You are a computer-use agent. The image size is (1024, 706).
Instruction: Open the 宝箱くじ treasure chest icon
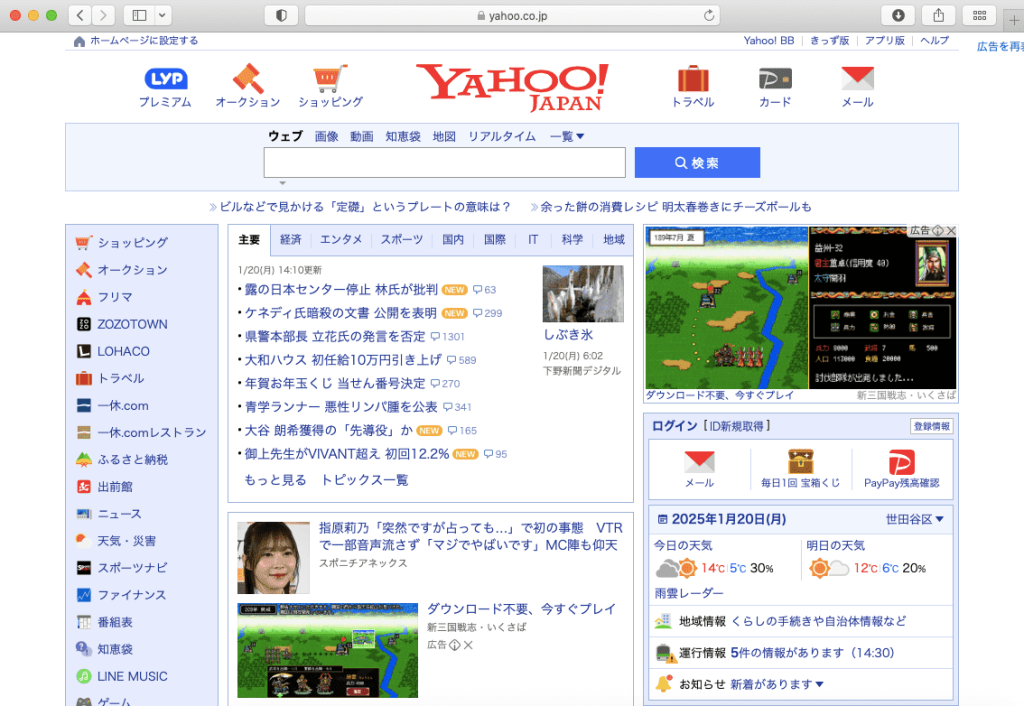coord(800,463)
